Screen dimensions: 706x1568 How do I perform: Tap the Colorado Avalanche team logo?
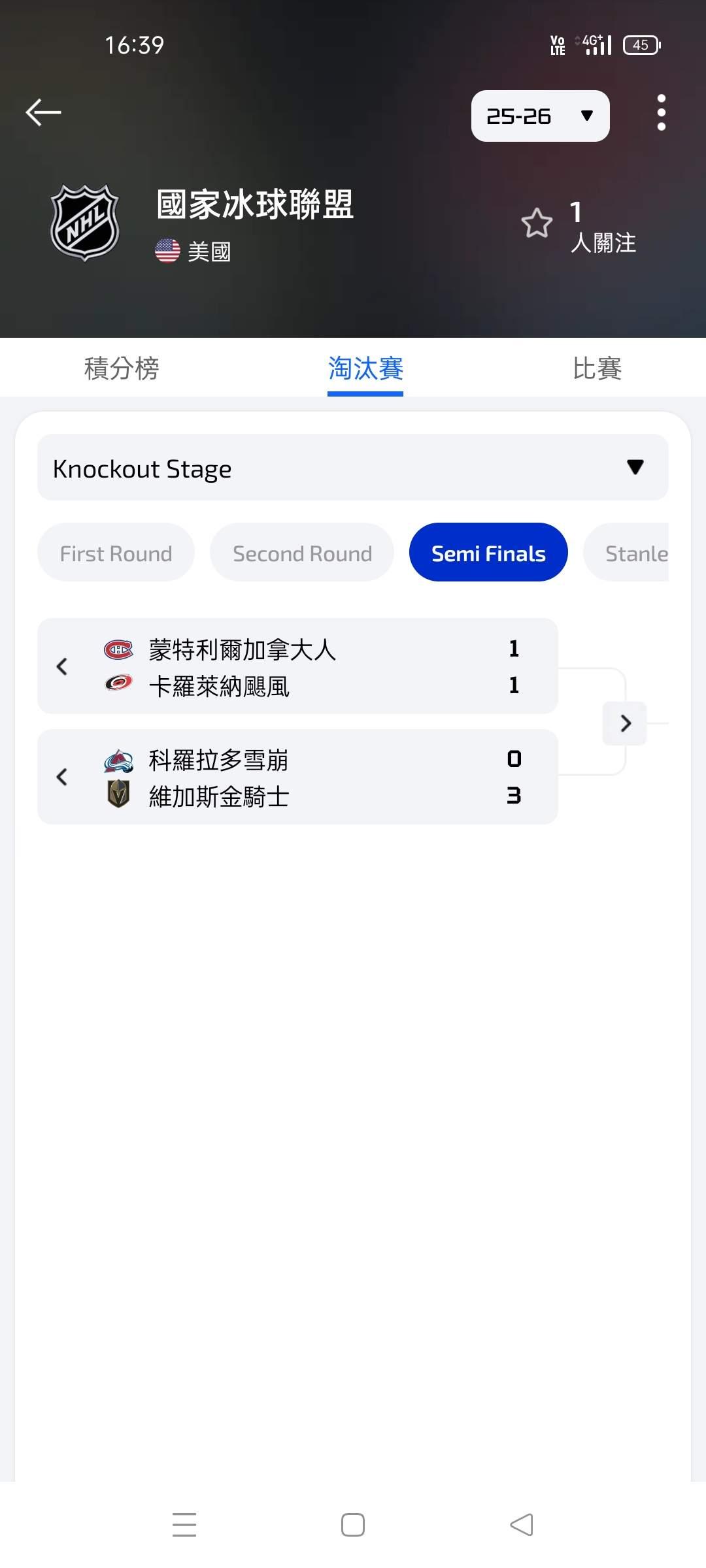[118, 760]
